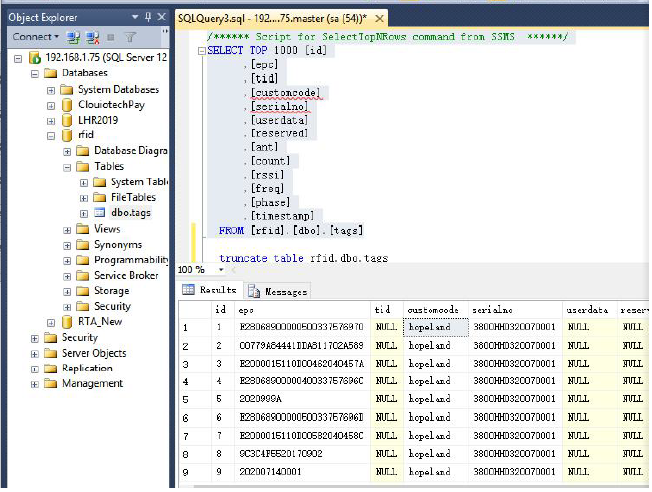Select Security under rfid database

click(112, 307)
